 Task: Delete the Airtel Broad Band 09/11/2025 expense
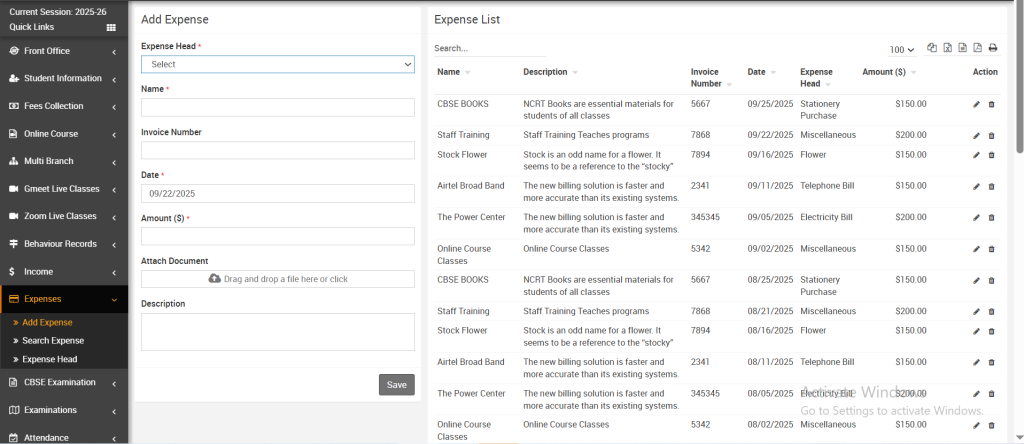(991, 186)
